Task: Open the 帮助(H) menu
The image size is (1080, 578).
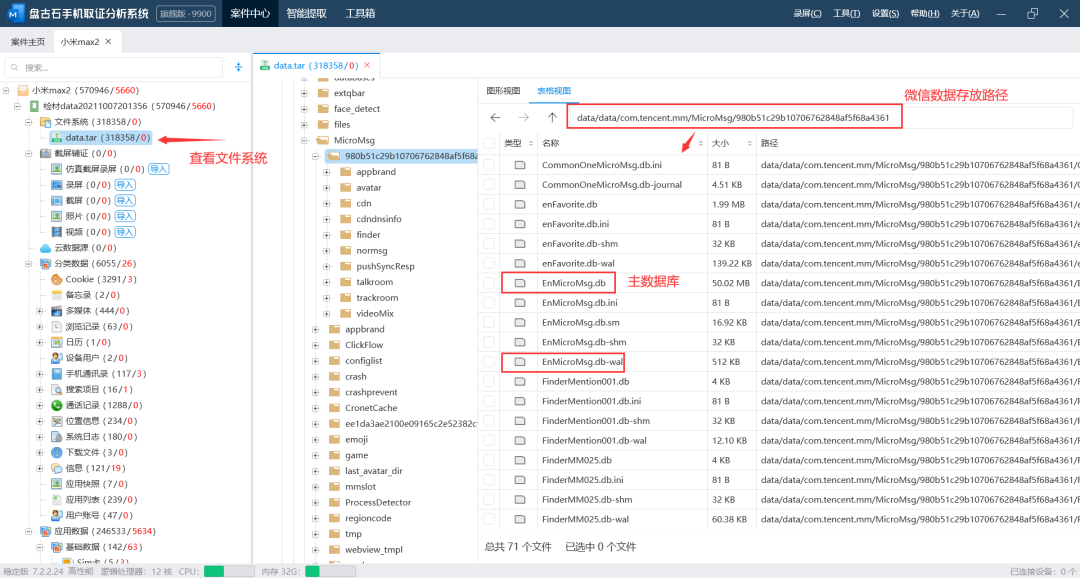Action: pyautogui.click(x=924, y=13)
